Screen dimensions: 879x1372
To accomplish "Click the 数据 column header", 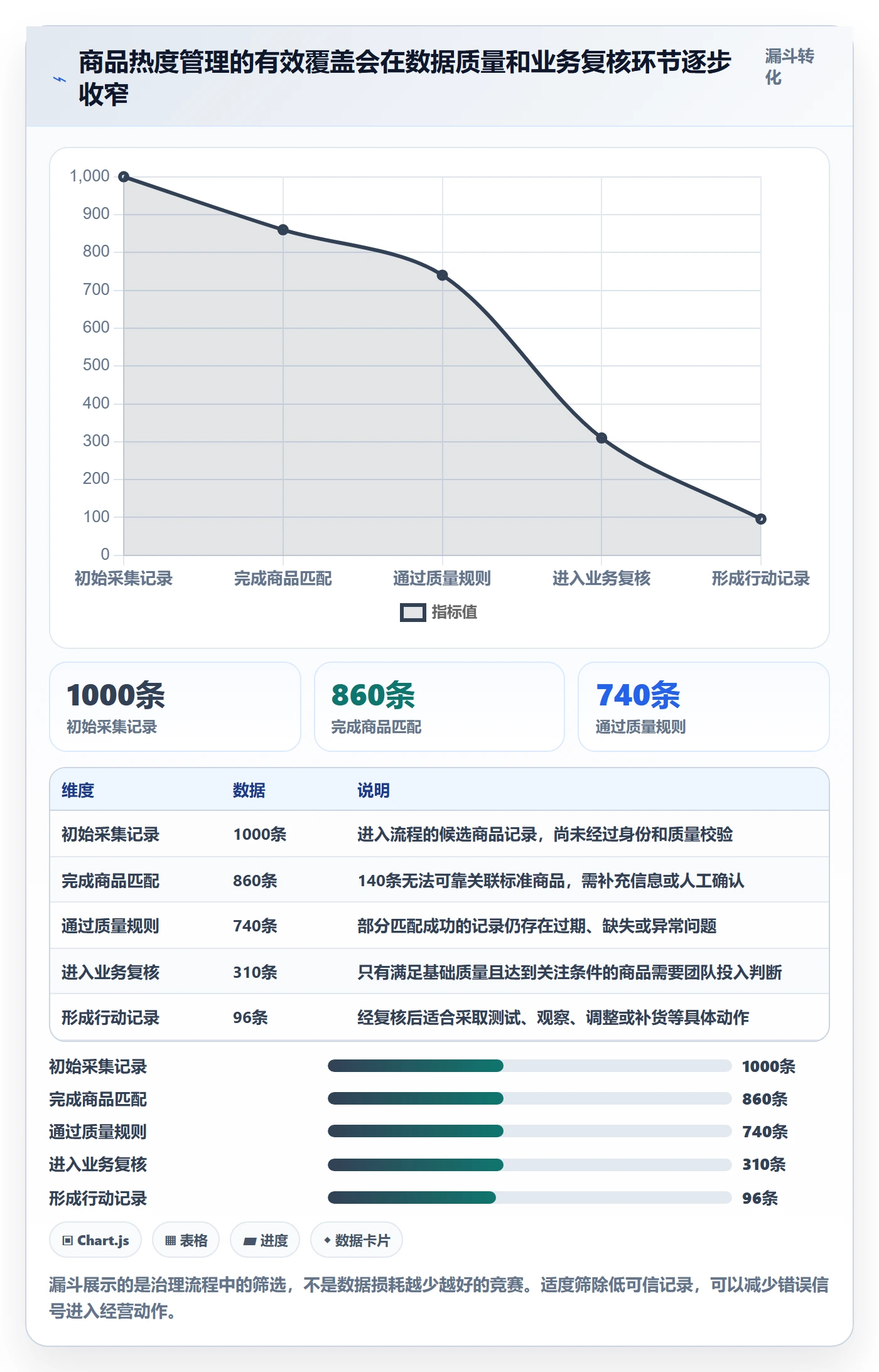I will (249, 791).
